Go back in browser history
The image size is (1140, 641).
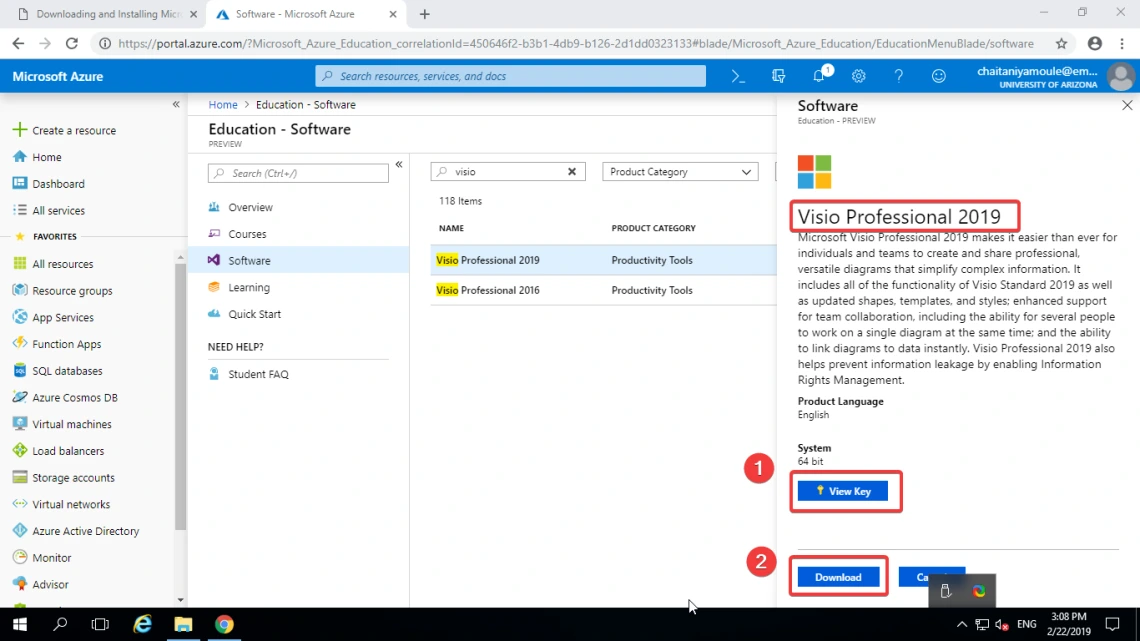coord(18,44)
